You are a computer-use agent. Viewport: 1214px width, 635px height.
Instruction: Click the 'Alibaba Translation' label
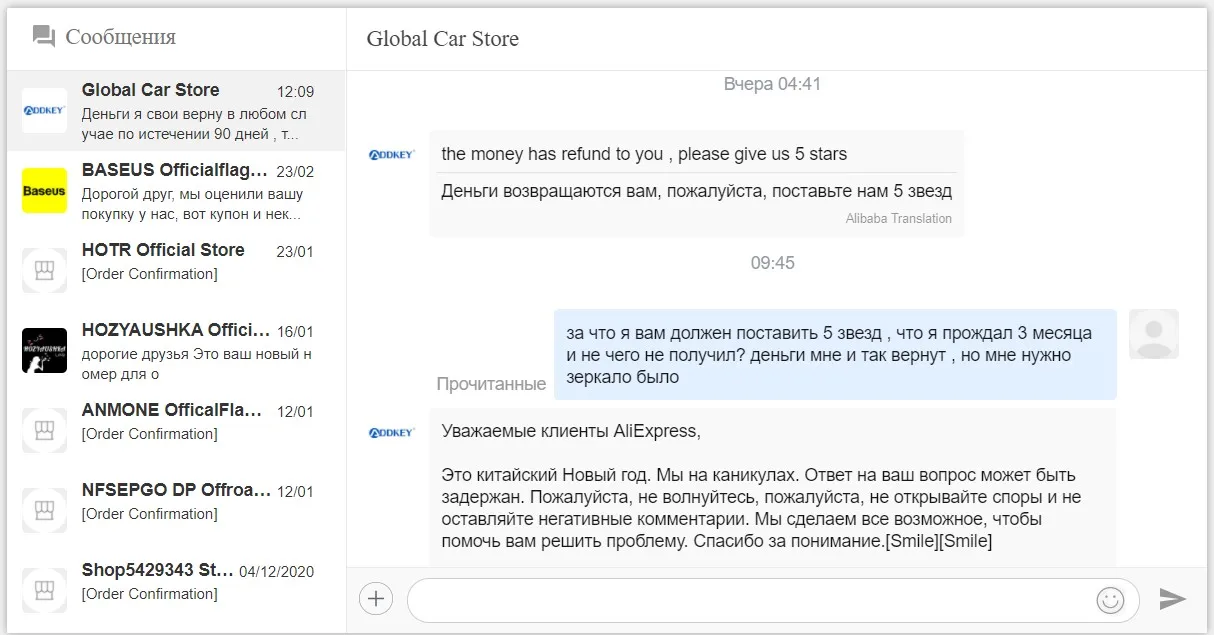point(899,218)
